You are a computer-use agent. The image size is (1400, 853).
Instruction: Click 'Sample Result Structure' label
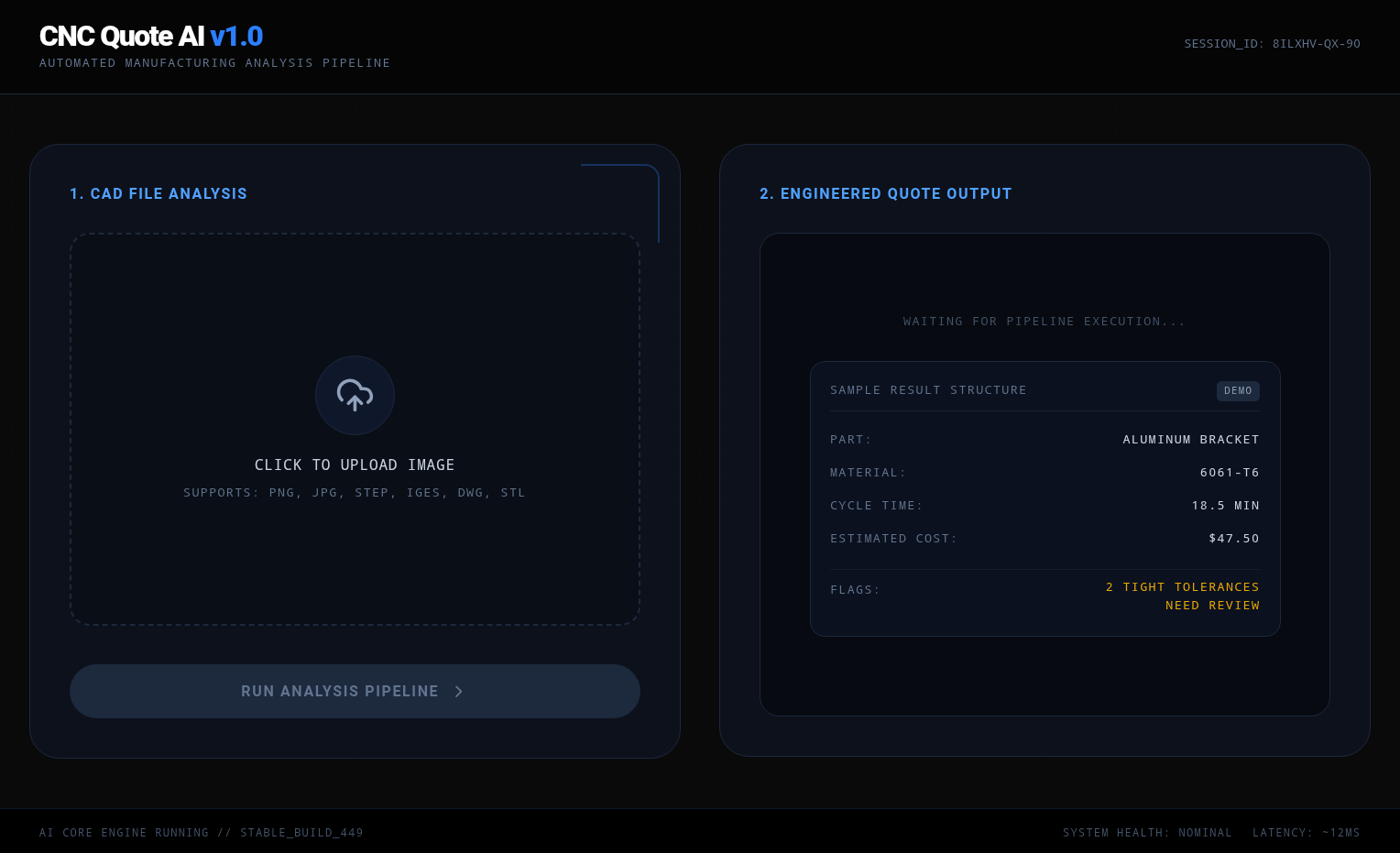click(928, 390)
